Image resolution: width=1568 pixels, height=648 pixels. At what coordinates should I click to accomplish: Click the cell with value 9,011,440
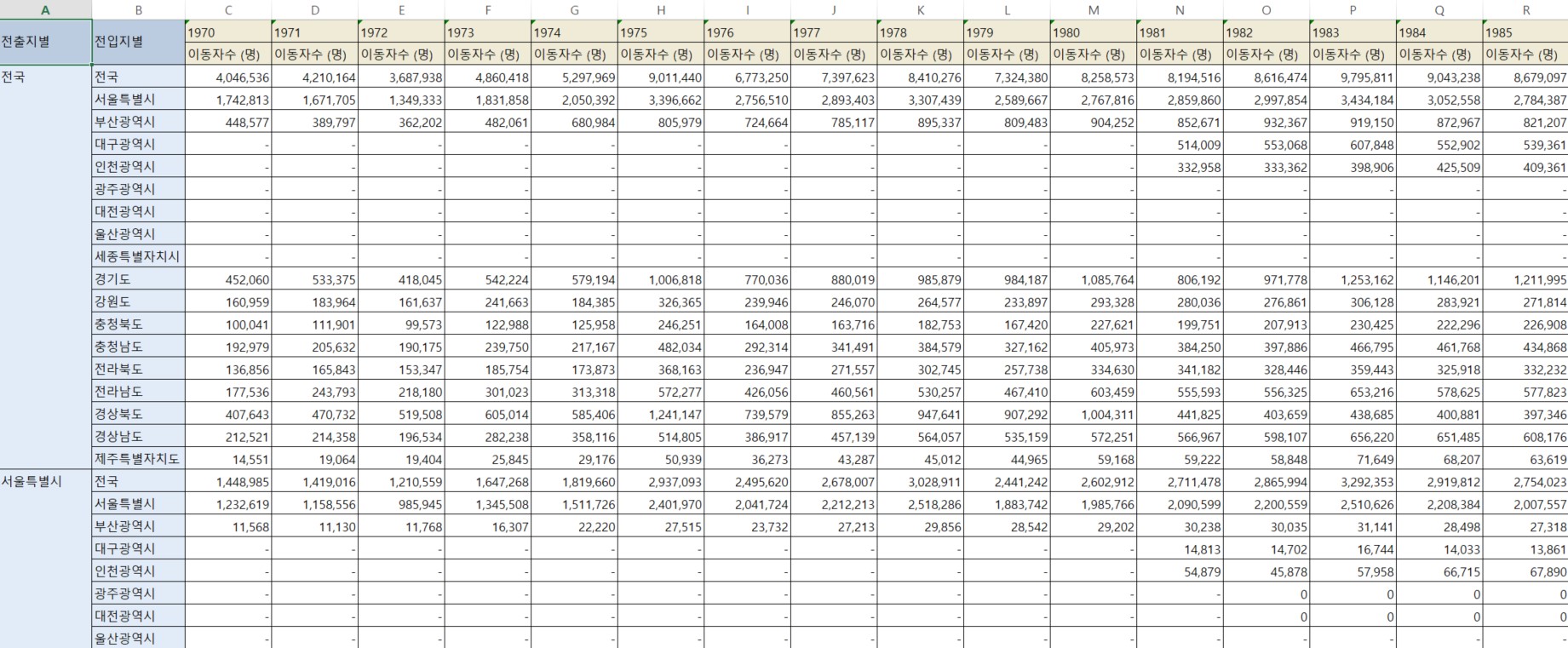click(661, 77)
